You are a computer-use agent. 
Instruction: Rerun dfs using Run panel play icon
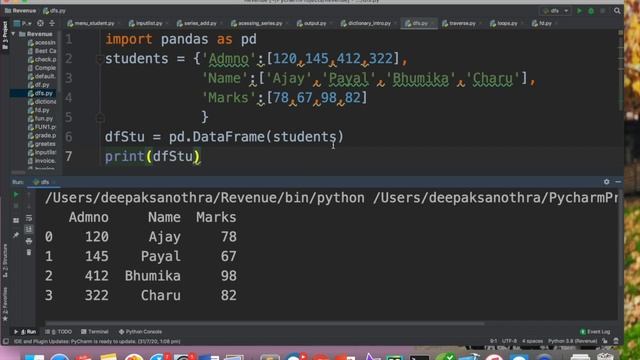[x=16, y=195]
